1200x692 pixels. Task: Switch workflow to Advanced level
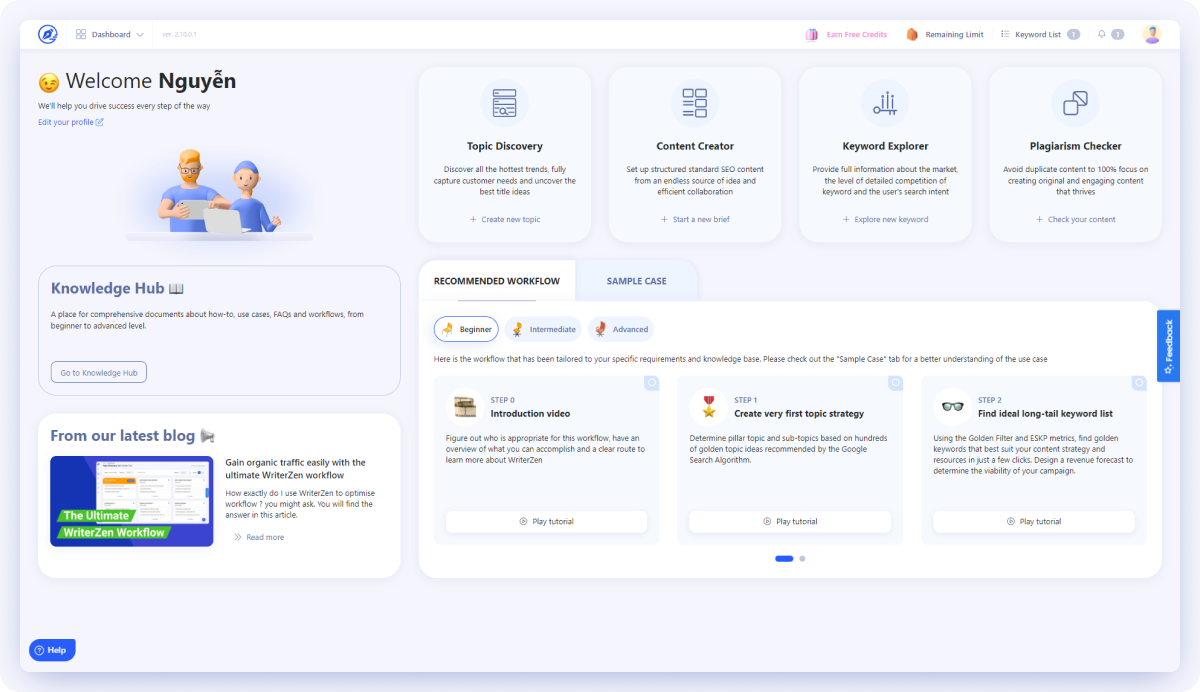click(x=621, y=328)
